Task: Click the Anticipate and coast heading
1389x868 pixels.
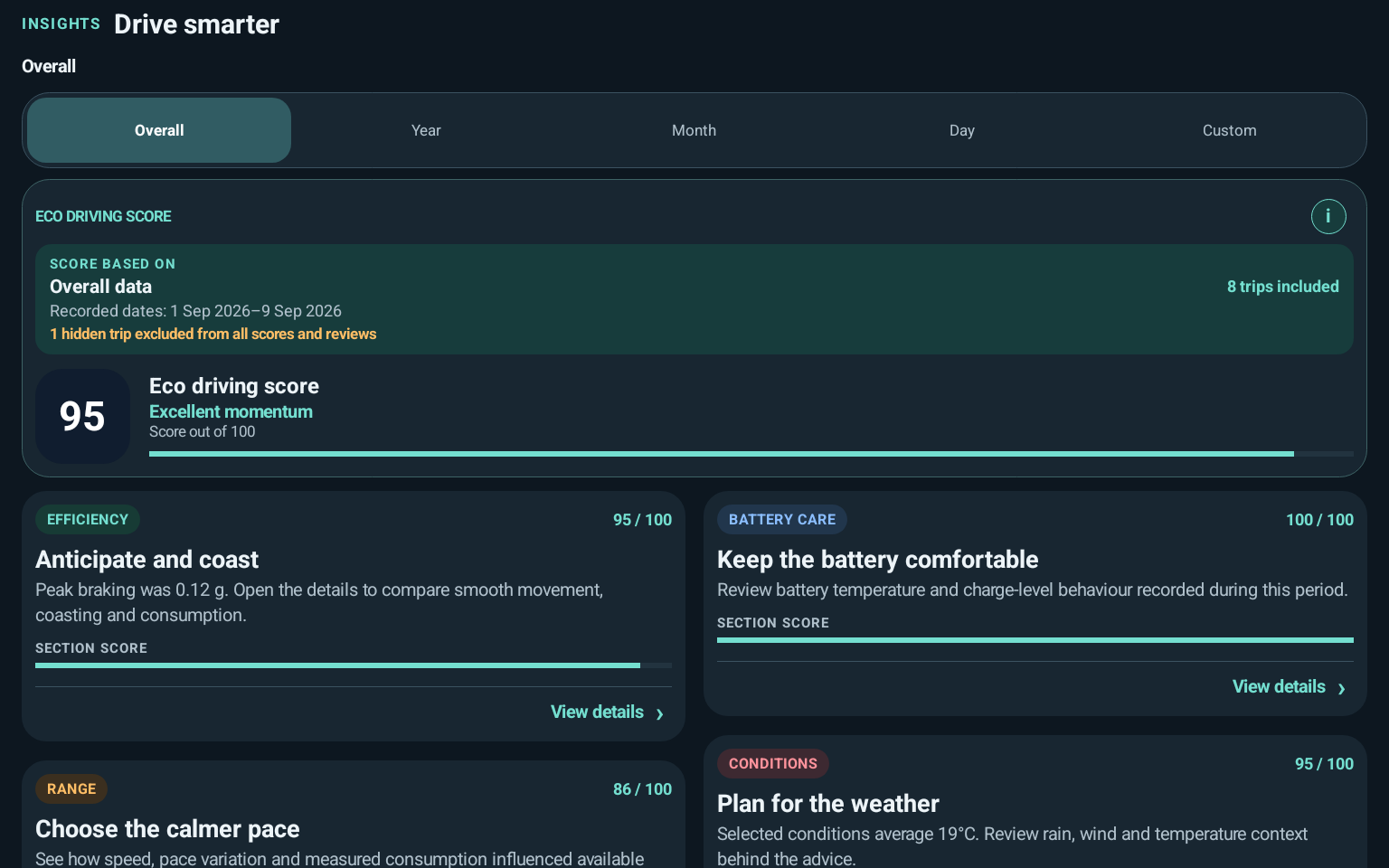Action: click(146, 560)
